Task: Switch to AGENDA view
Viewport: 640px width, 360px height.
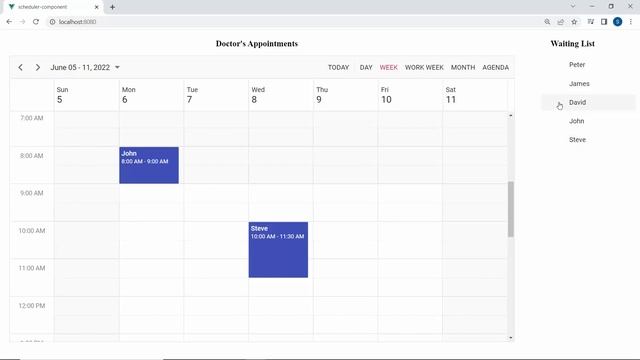Action: click(496, 67)
